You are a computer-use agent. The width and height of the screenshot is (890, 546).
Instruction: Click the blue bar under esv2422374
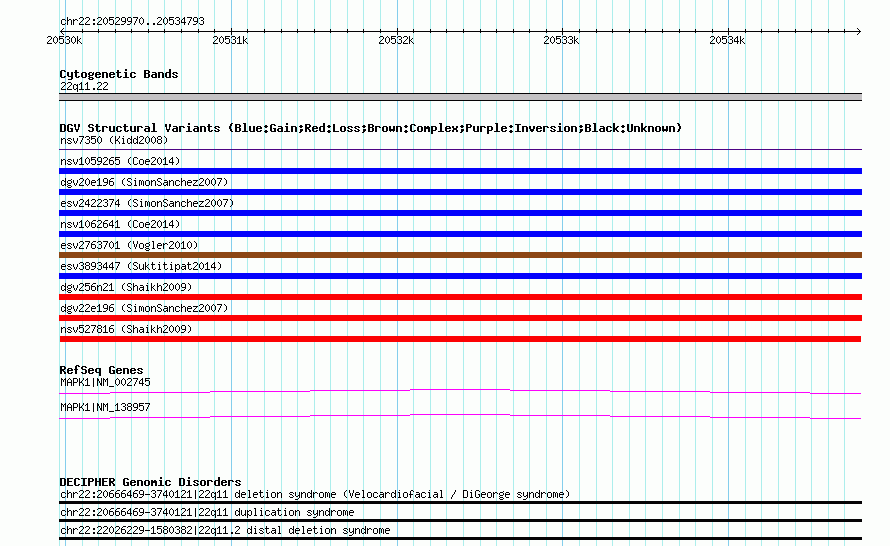[x=460, y=213]
